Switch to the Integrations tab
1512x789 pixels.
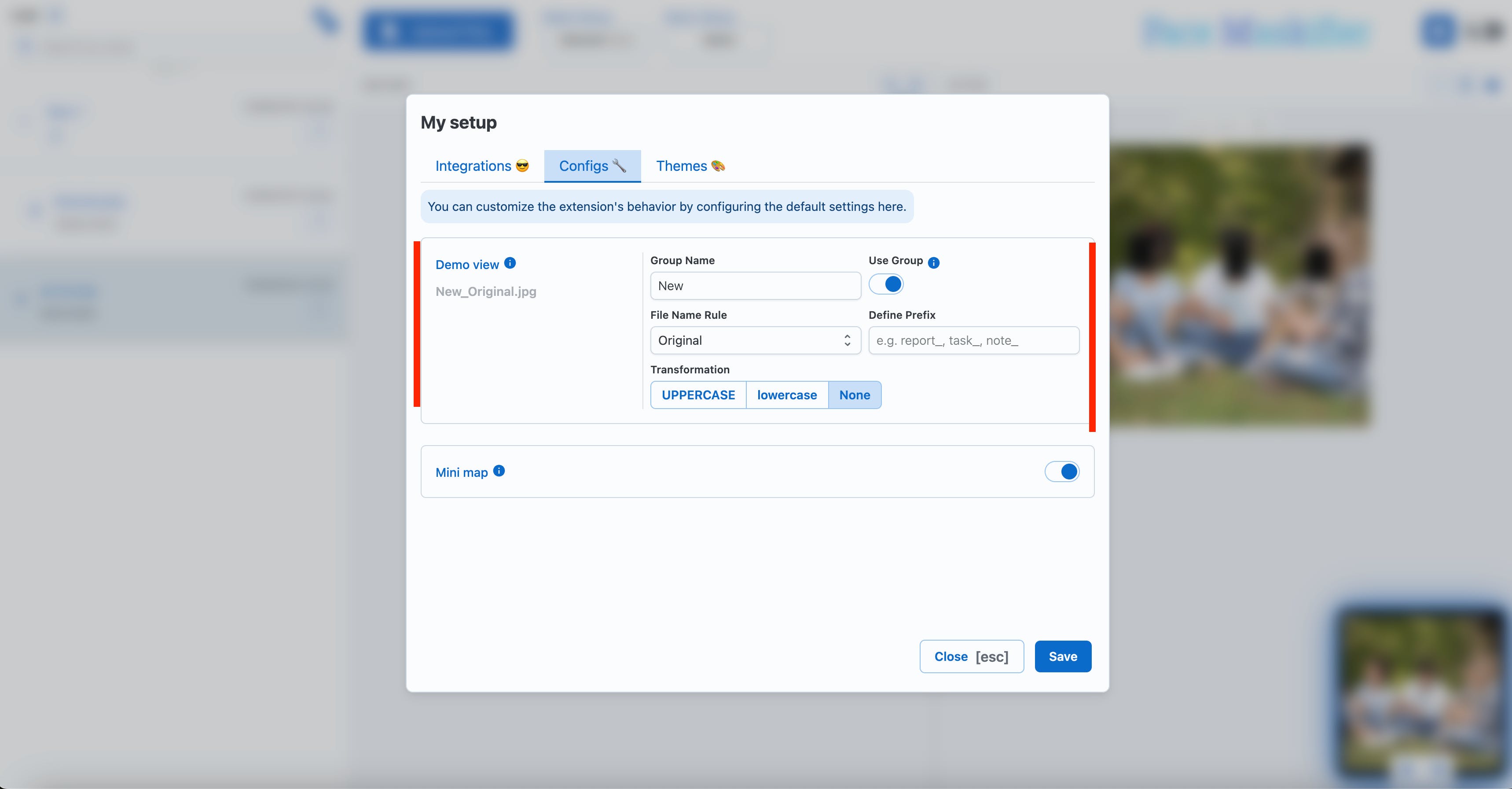(x=482, y=166)
